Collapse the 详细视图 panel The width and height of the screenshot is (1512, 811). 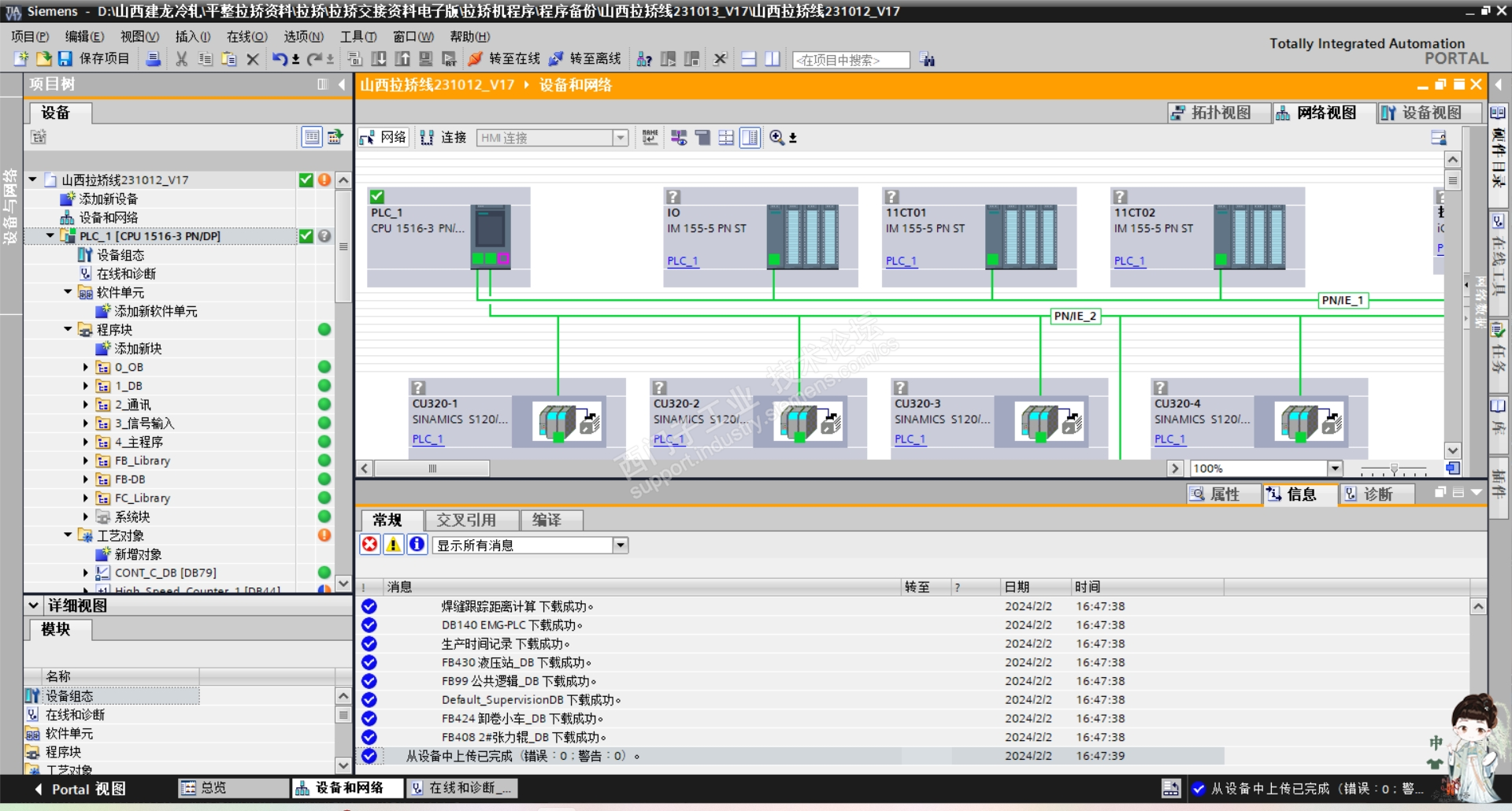[33, 605]
